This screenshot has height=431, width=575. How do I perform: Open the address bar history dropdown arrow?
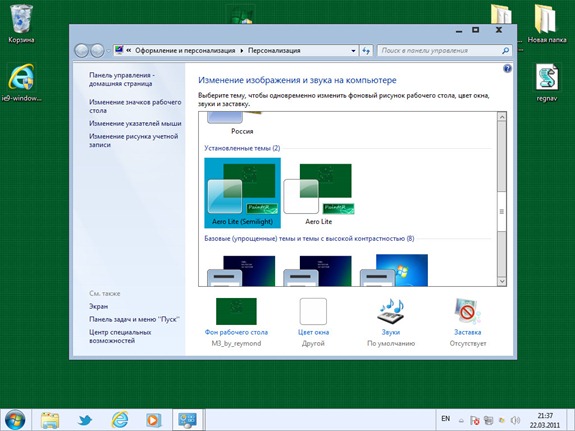[353, 51]
